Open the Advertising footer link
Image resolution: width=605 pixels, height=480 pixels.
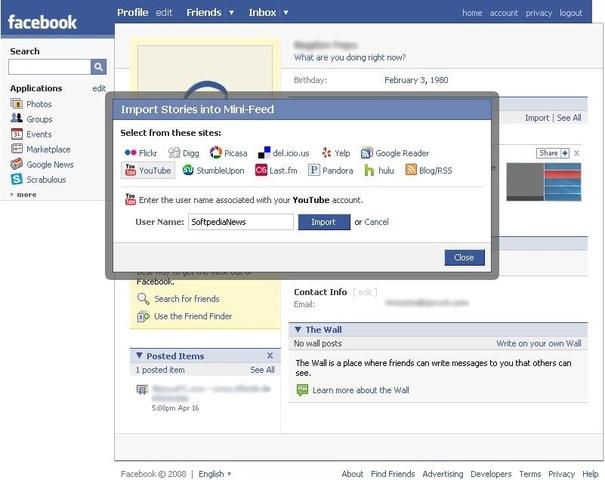tap(443, 474)
